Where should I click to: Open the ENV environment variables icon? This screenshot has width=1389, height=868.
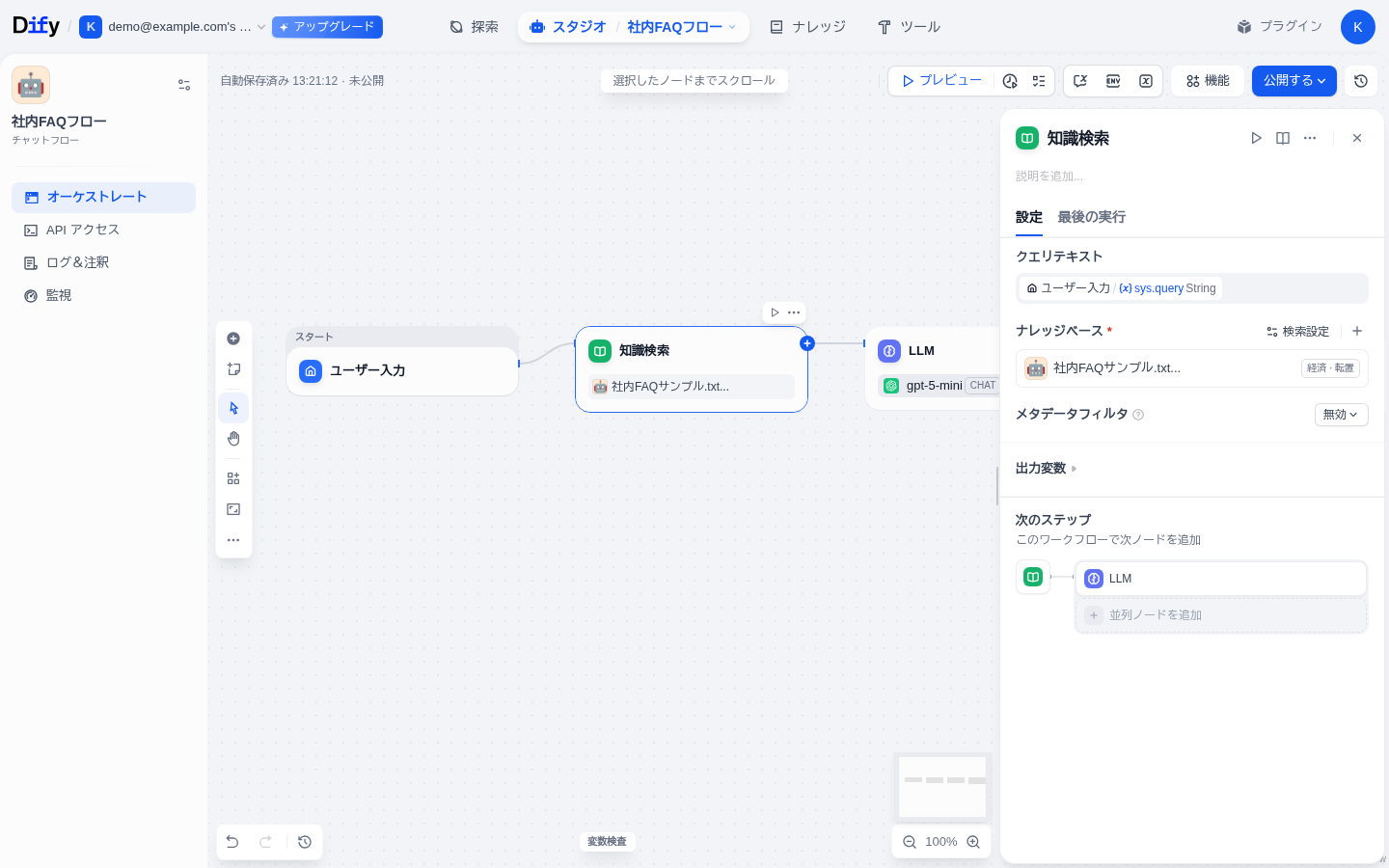pyautogui.click(x=1113, y=81)
